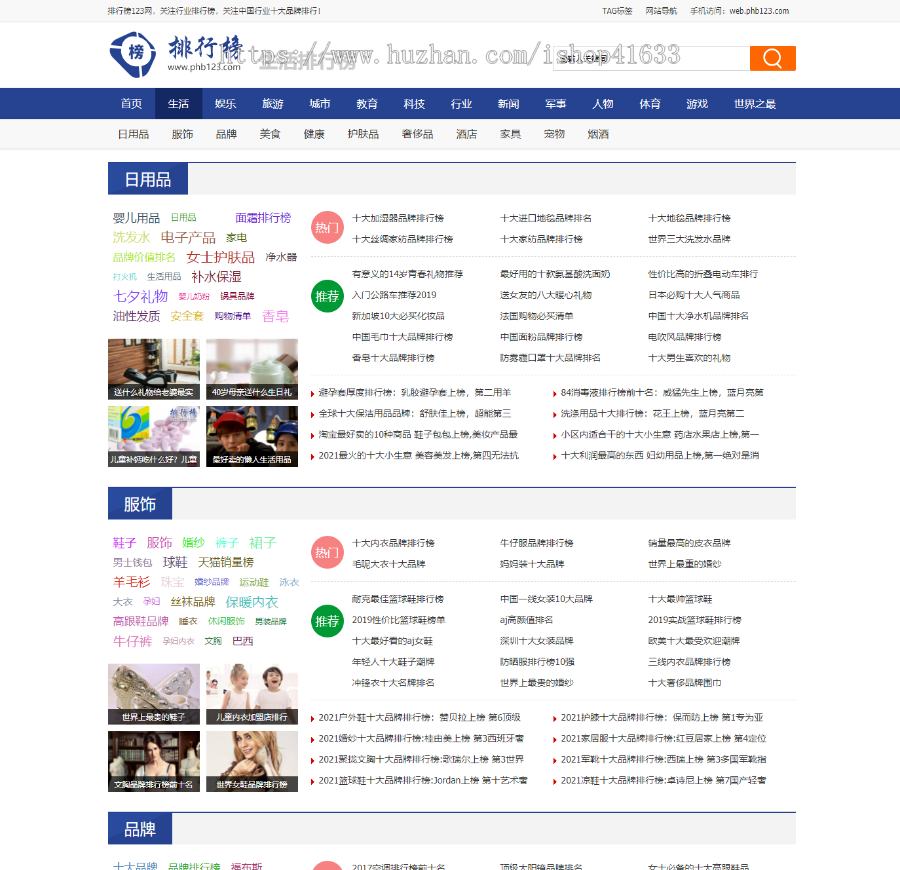The height and width of the screenshot is (870, 900).
Task: Select the 宠物 sub-navigation link
Action: [x=554, y=134]
